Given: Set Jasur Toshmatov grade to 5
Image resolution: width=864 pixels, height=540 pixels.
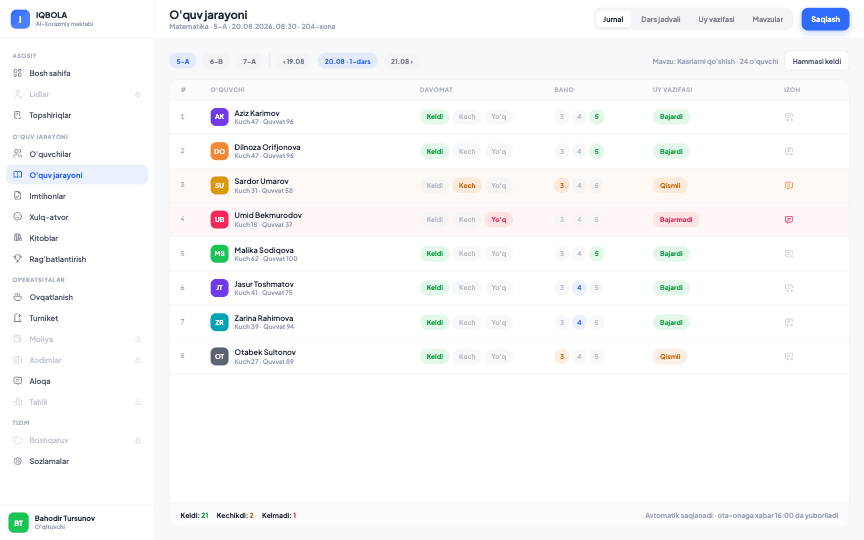Looking at the screenshot, I should click(596, 288).
